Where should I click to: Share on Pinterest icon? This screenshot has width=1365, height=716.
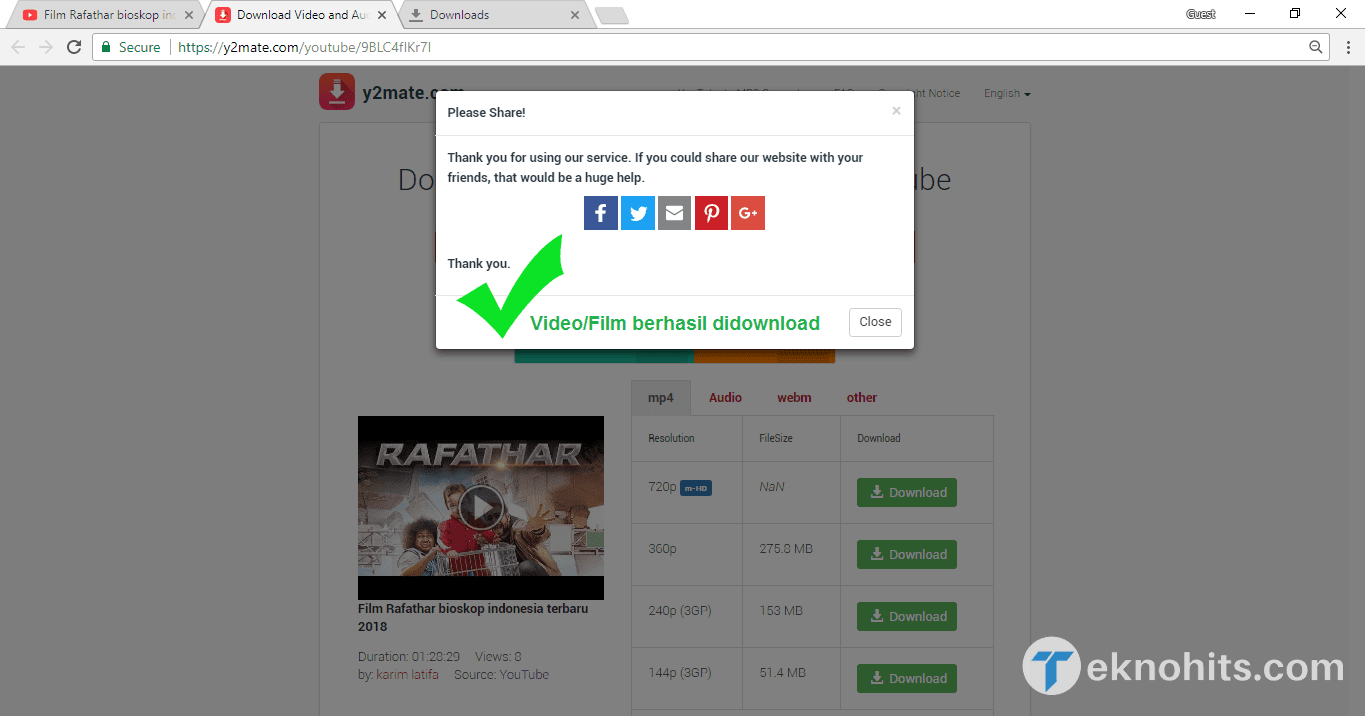pos(711,213)
